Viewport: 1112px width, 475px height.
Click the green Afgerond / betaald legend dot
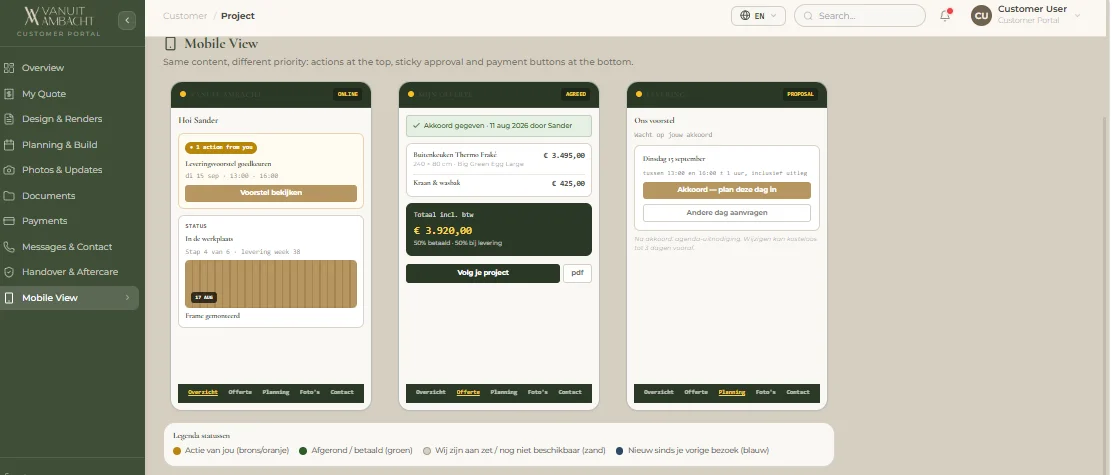pyautogui.click(x=303, y=451)
